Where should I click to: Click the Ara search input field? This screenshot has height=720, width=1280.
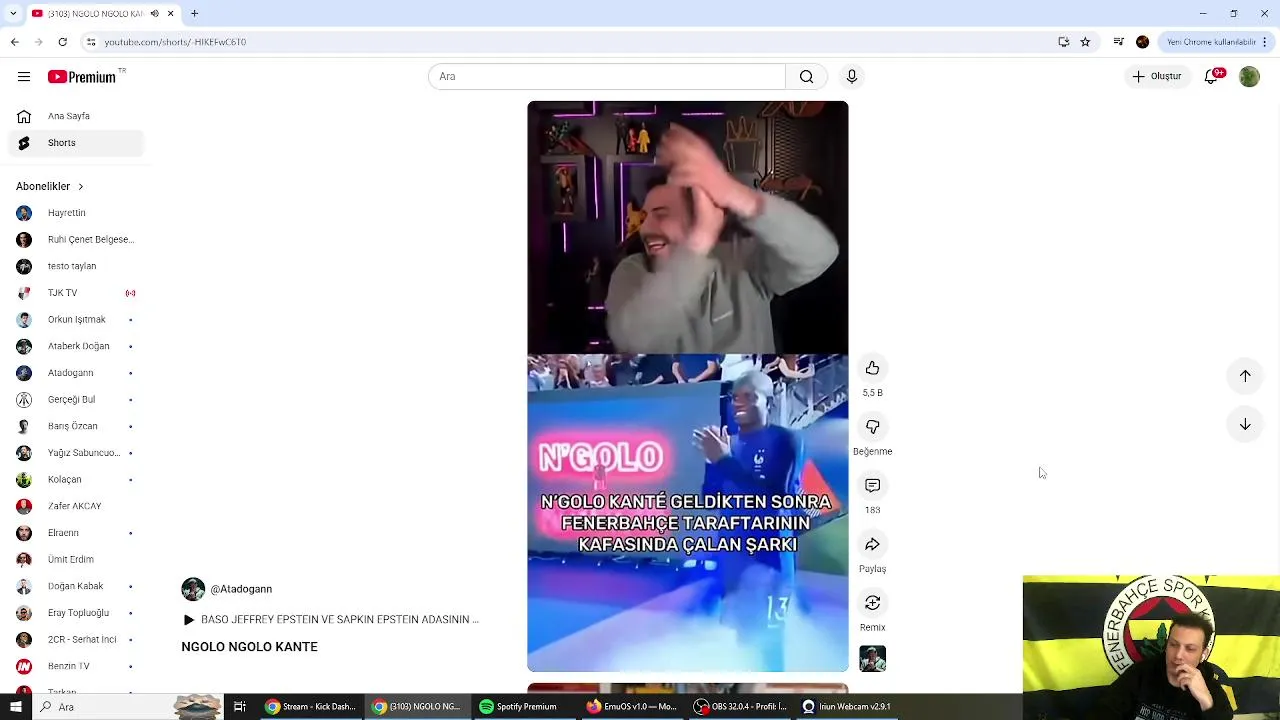(x=607, y=77)
